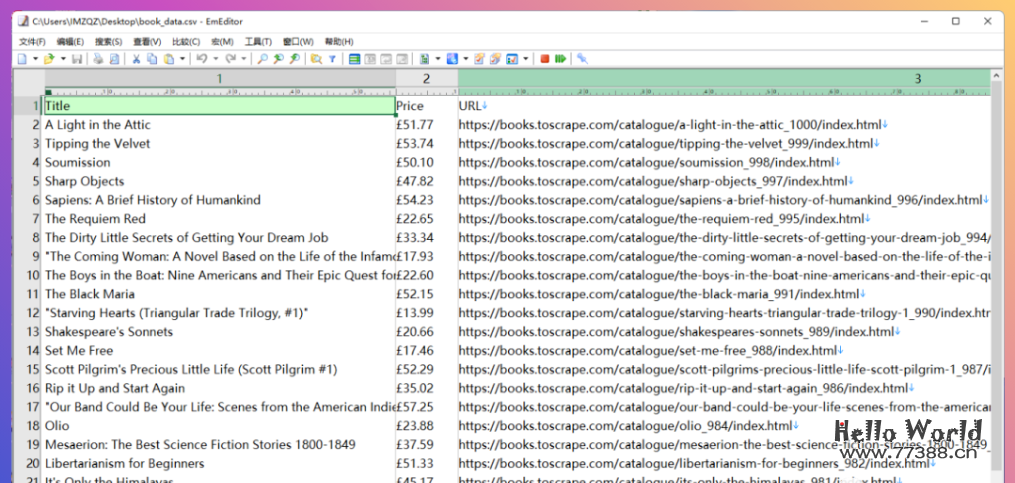1015x483 pixels.
Task: Open the Paste options dropdown arrow
Action: [182, 59]
